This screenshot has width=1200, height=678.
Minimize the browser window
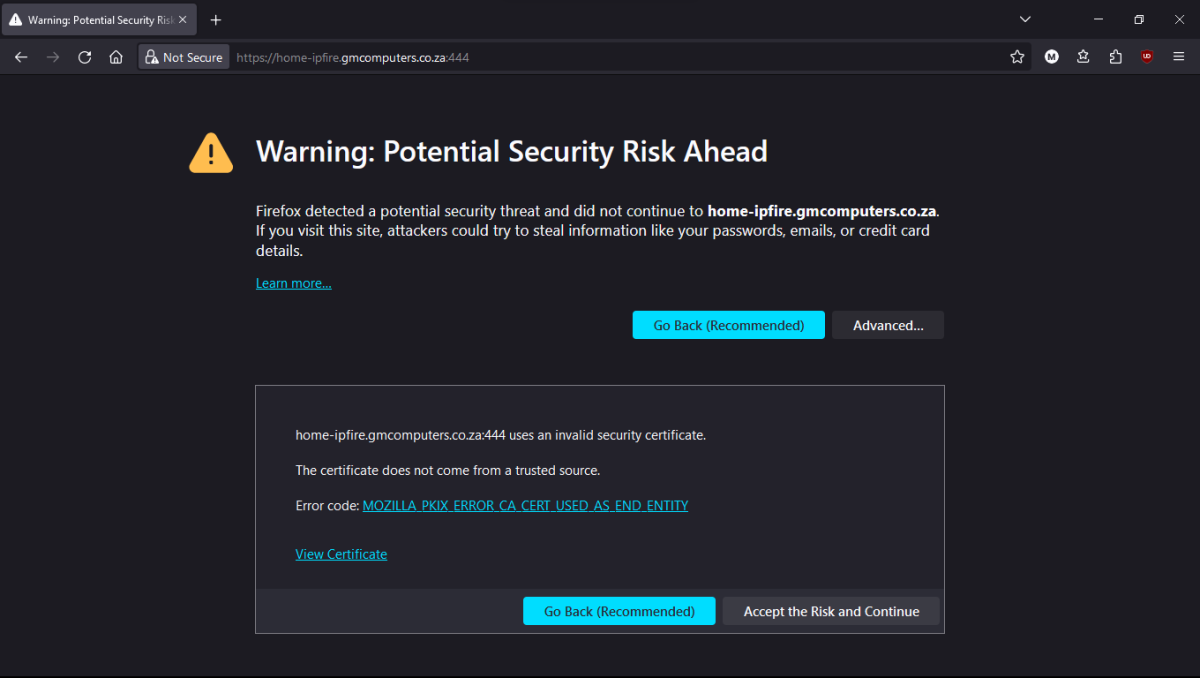pos(1099,19)
